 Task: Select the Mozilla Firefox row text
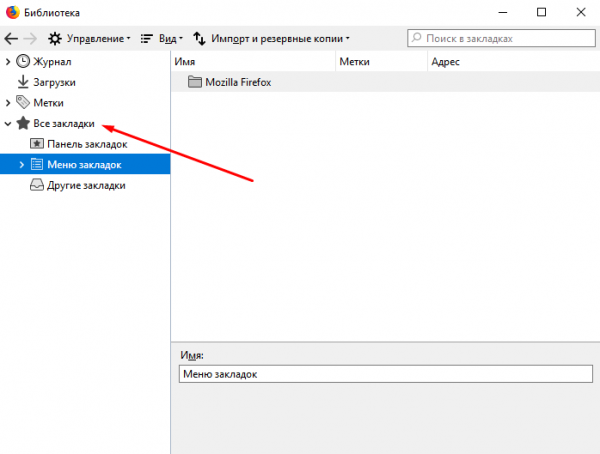[238, 82]
